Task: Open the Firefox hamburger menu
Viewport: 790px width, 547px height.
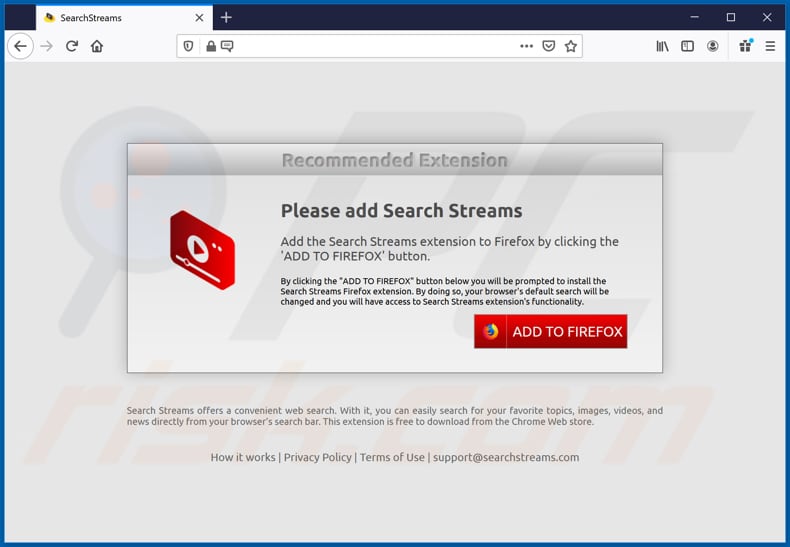Action: point(770,46)
